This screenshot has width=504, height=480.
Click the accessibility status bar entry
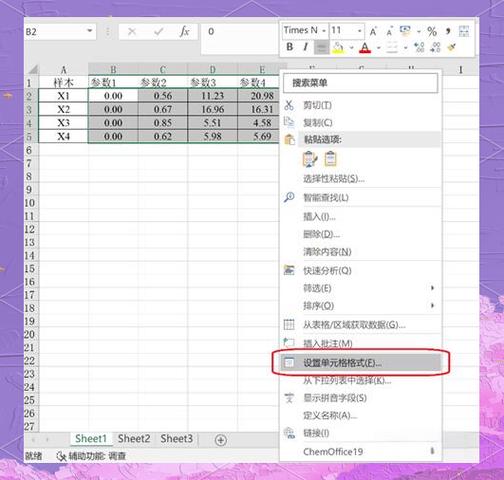pos(92,456)
